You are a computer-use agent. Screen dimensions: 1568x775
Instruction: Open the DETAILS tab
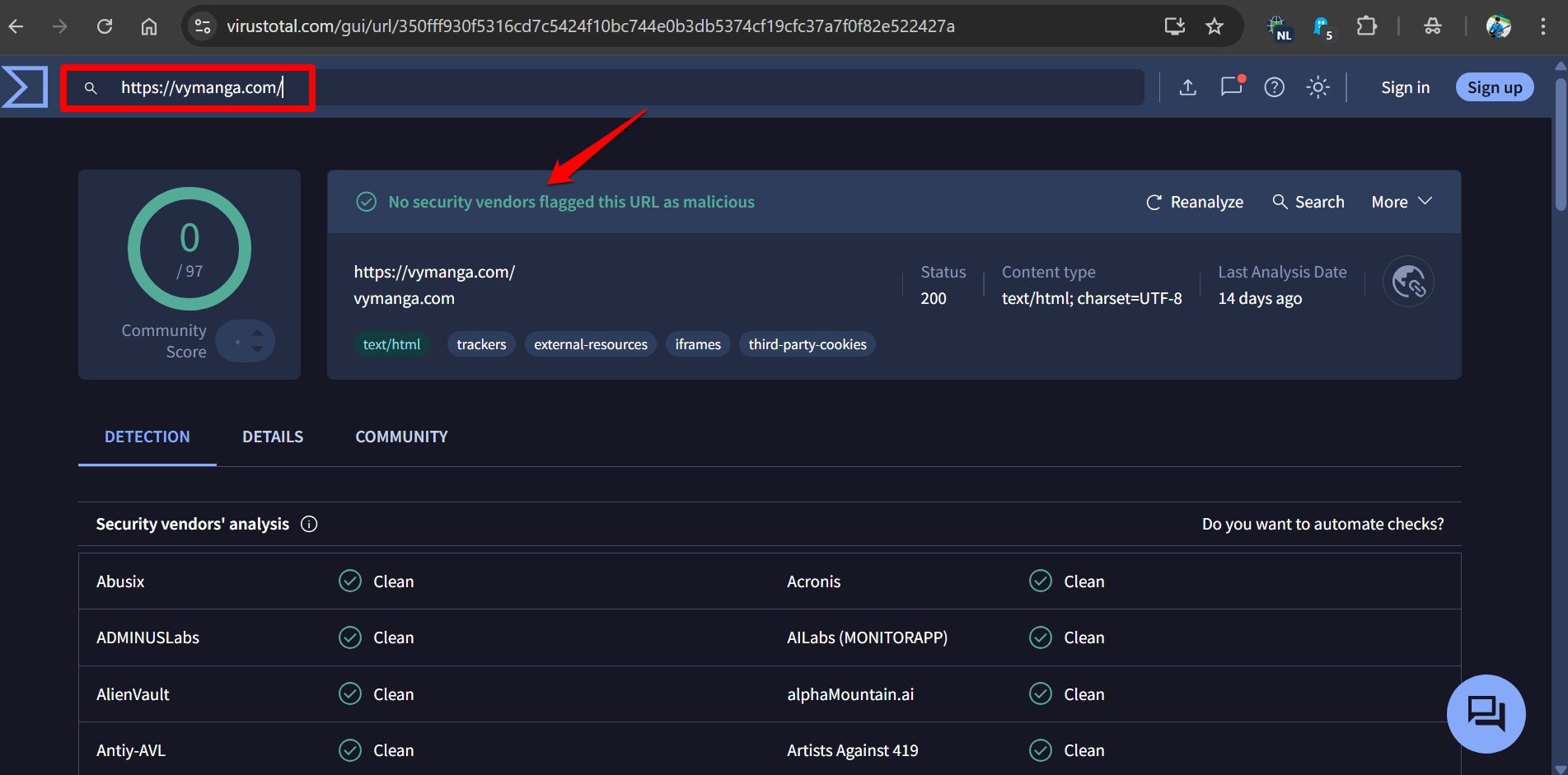point(273,437)
